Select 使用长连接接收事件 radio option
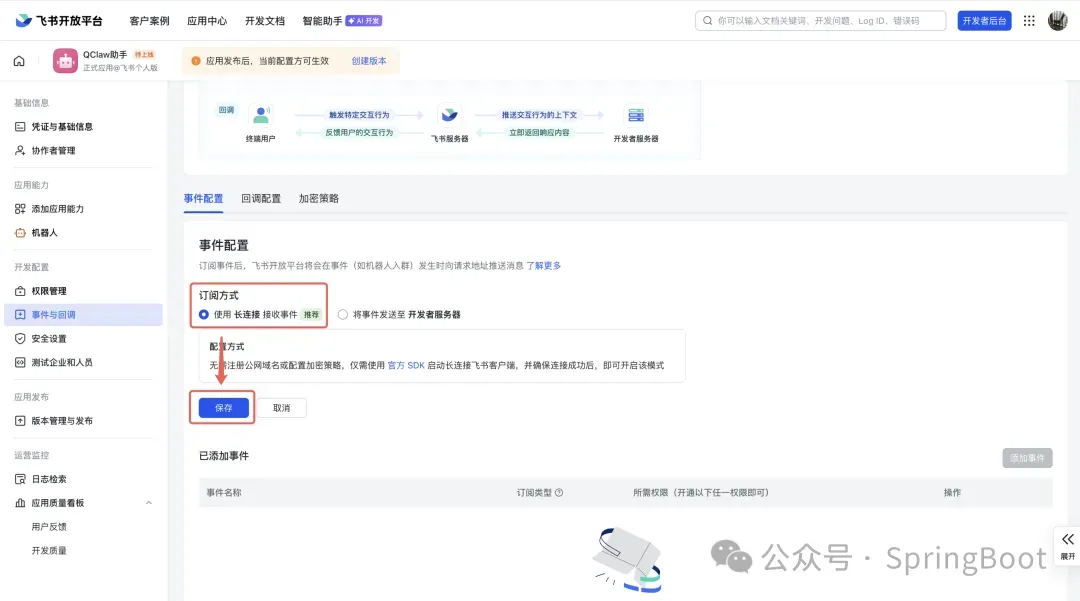Viewport: 1080px width, 601px height. click(204, 314)
